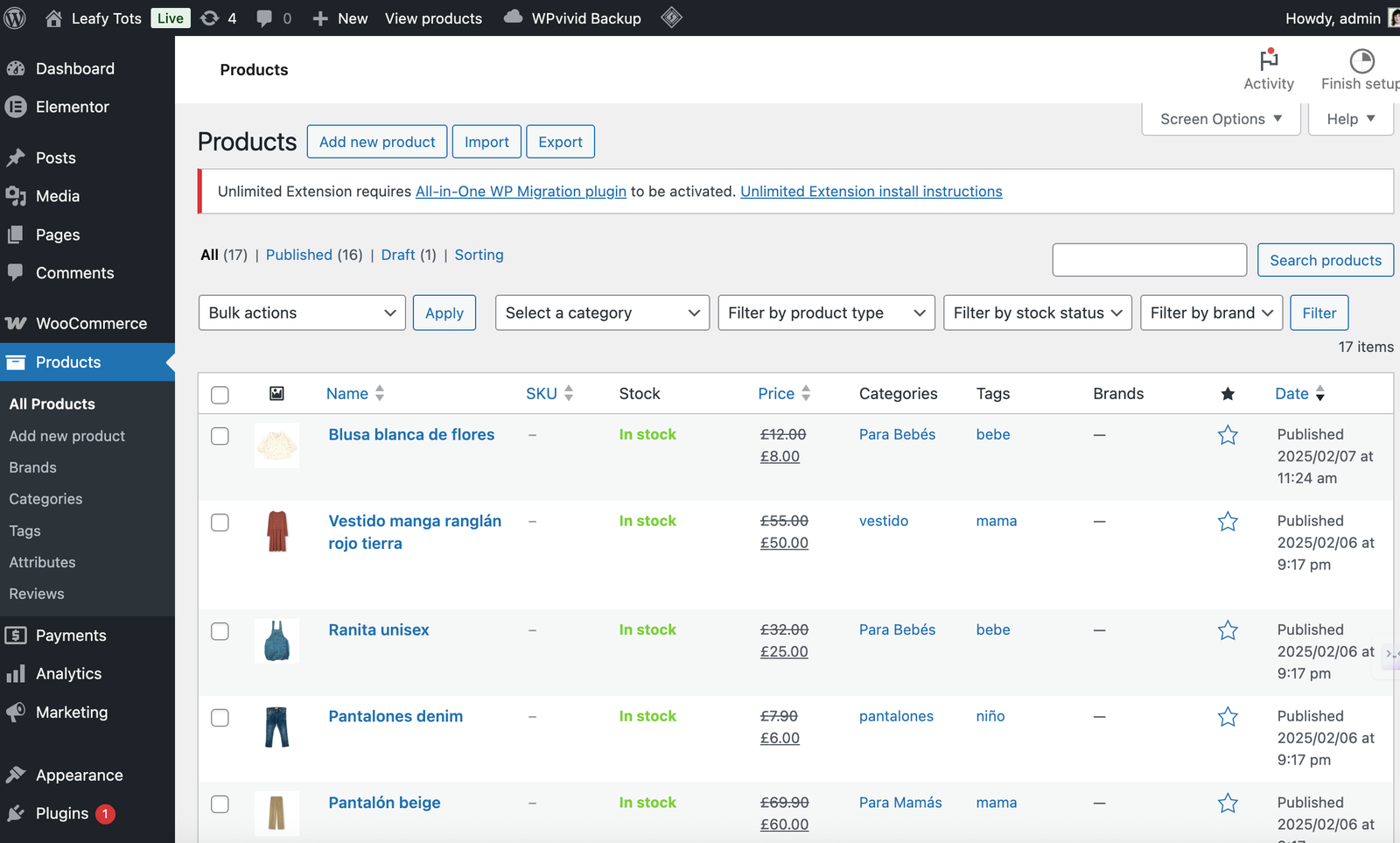Expand the Screen Options panel
Screen dimensions: 1400x843
[x=1219, y=118]
